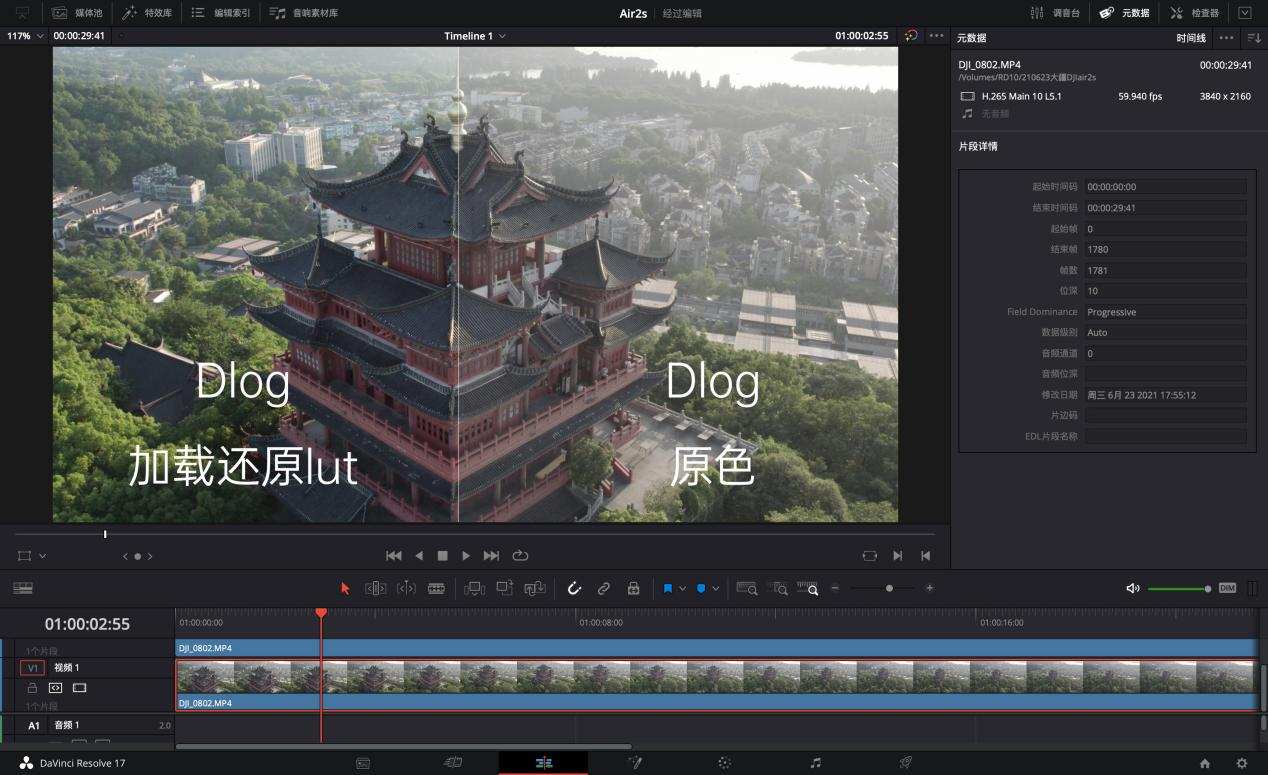Toggle Linked Selection chain icon
Screen dimensions: 1268x775
click(x=604, y=588)
